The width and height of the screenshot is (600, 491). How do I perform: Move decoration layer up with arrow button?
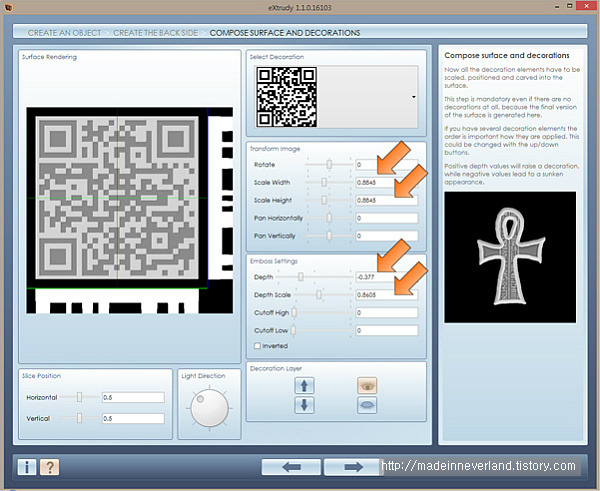tap(304, 385)
